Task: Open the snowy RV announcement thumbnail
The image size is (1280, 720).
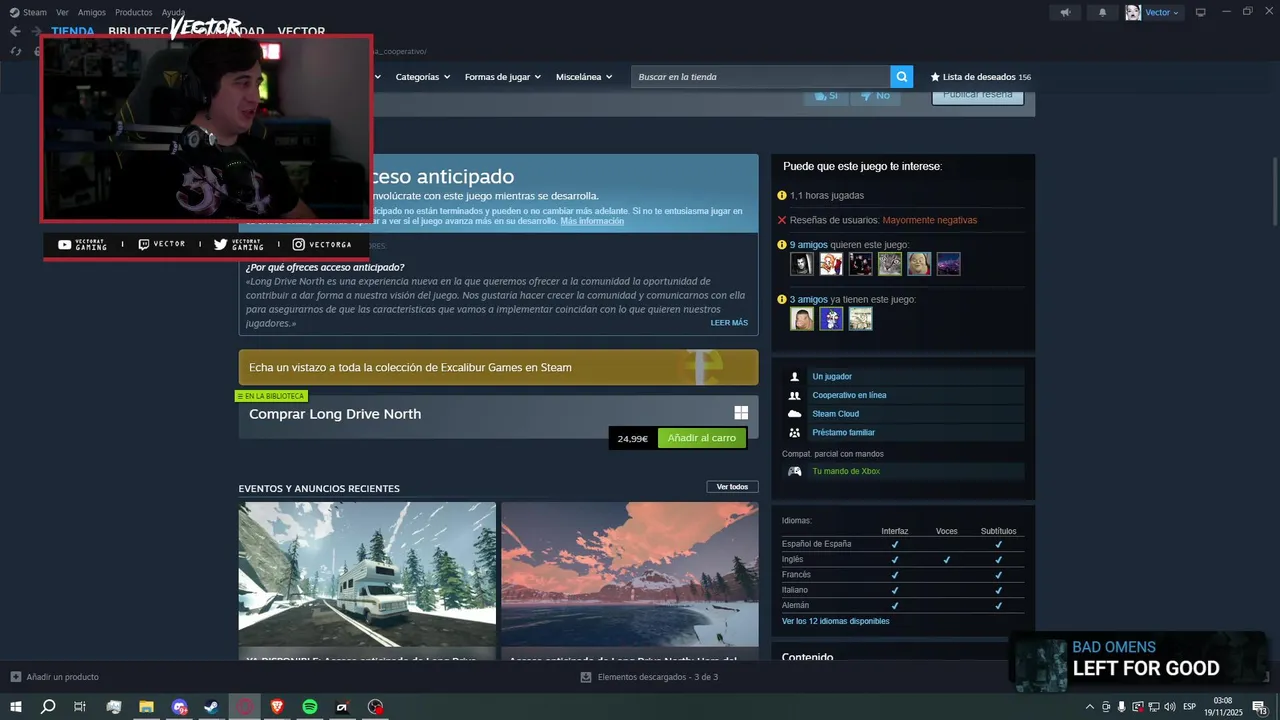Action: pyautogui.click(x=367, y=574)
